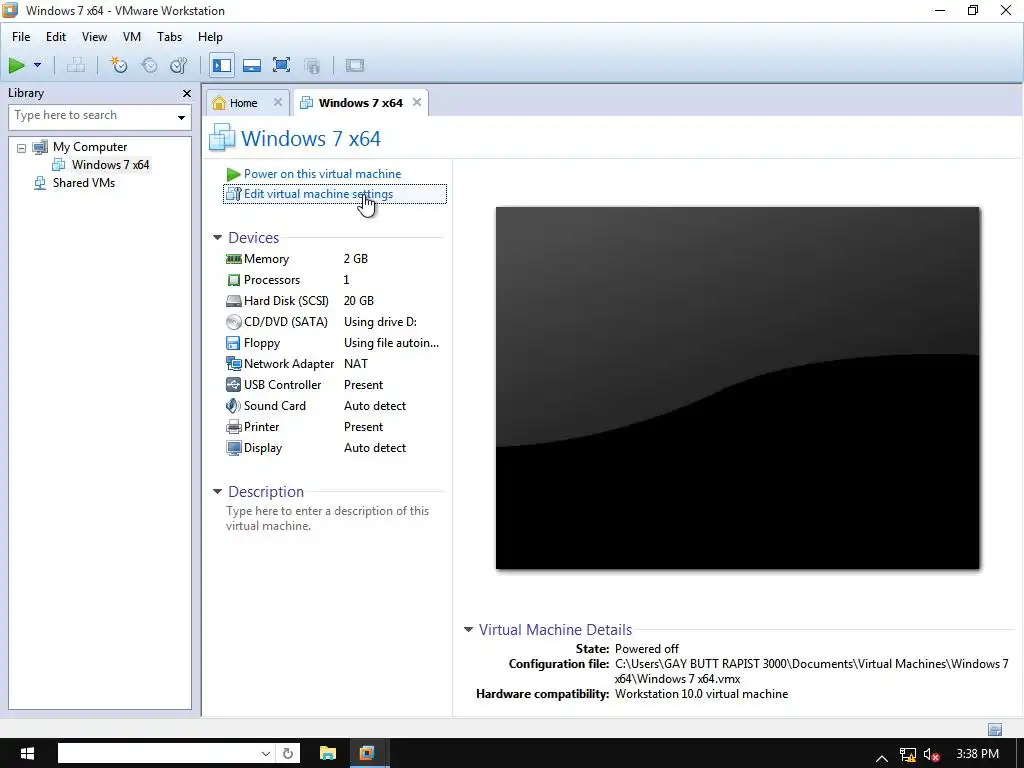
Task: Select Shared VMs in library
Action: [84, 183]
